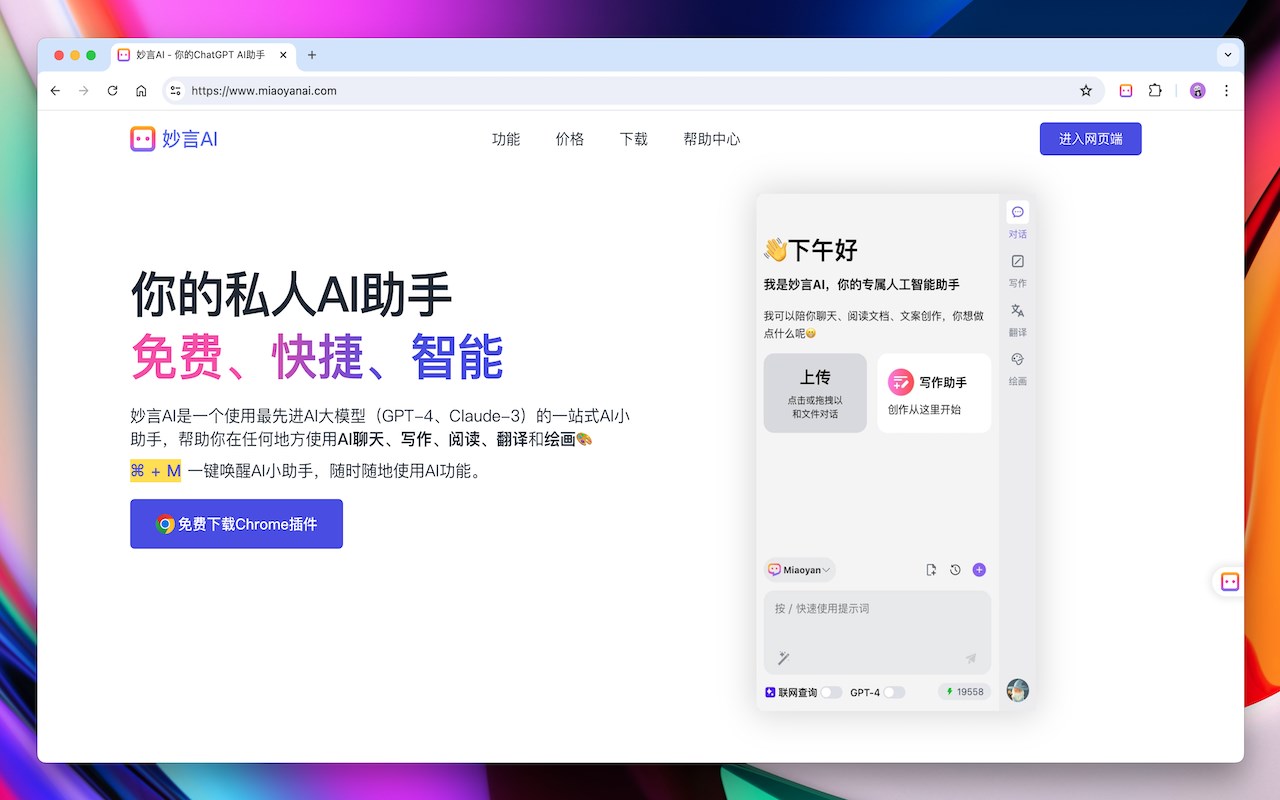The image size is (1280, 800).
Task: Go to Chrome home page icon
Action: 141,90
